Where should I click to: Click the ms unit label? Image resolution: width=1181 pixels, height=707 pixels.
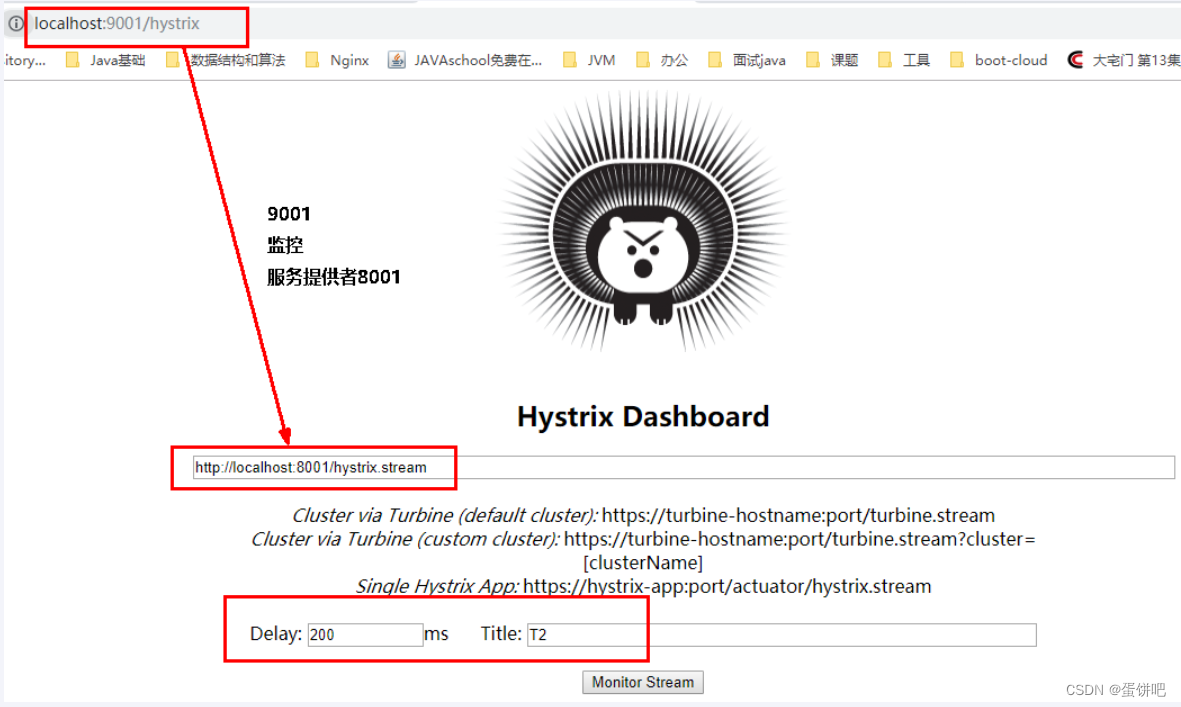(x=436, y=634)
